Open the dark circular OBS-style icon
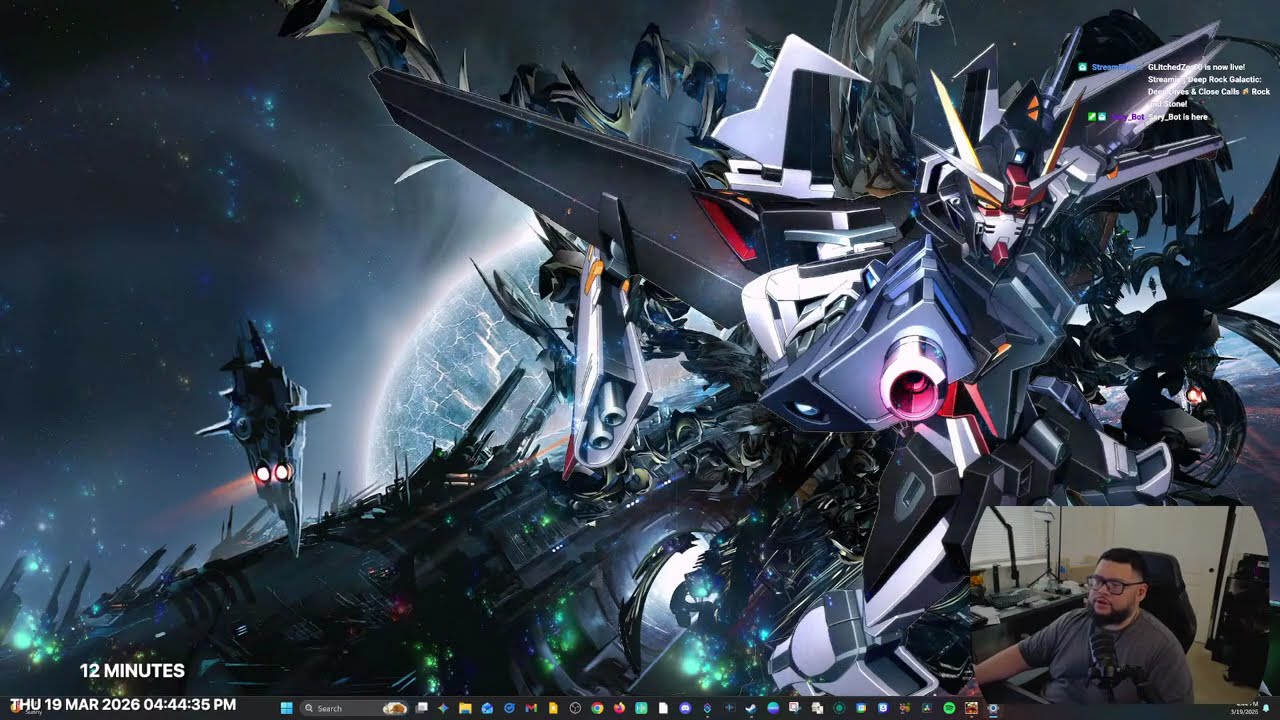Viewport: 1280px width, 720px height. (x=575, y=708)
